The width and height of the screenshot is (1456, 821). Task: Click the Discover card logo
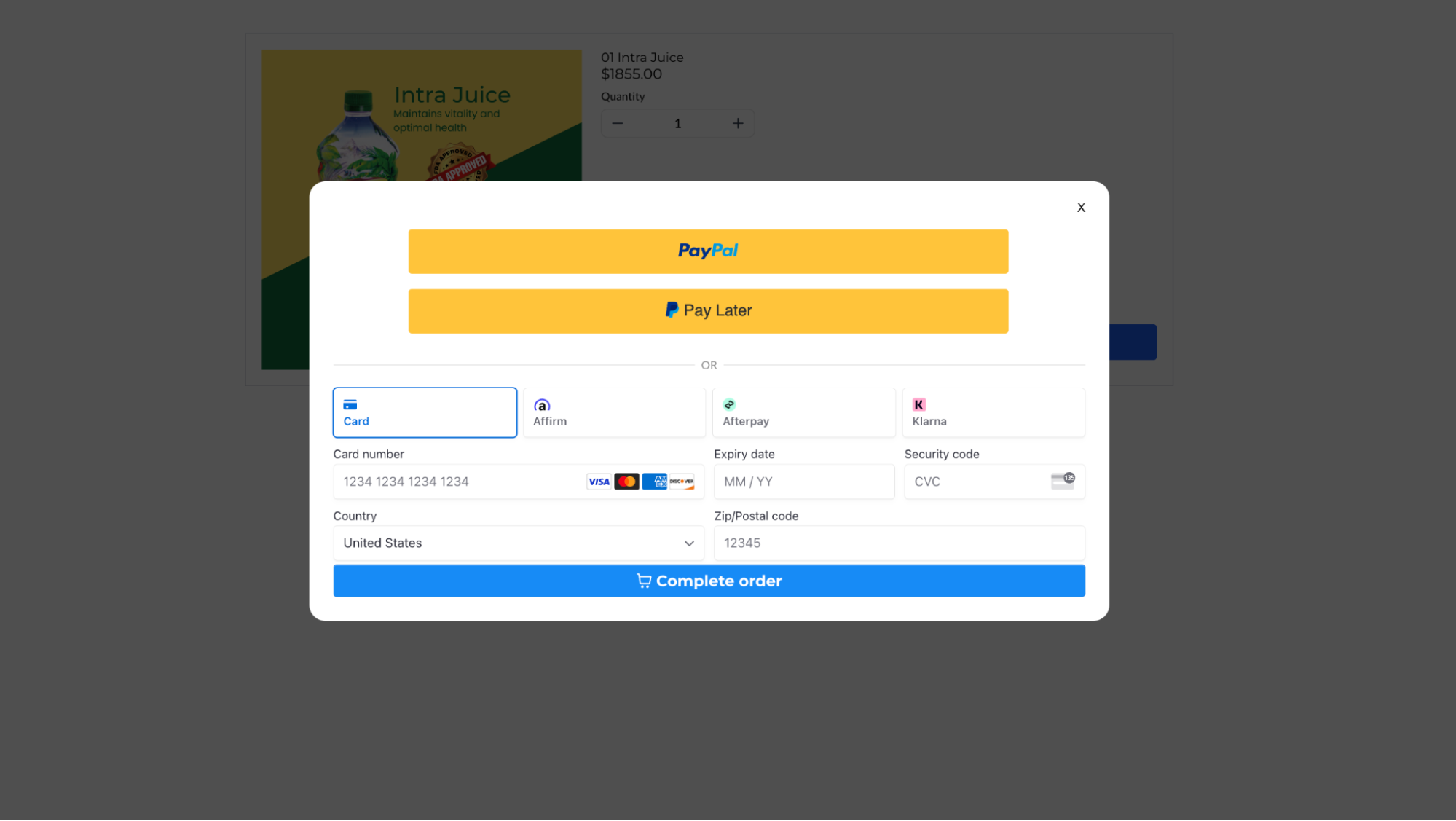point(682,482)
